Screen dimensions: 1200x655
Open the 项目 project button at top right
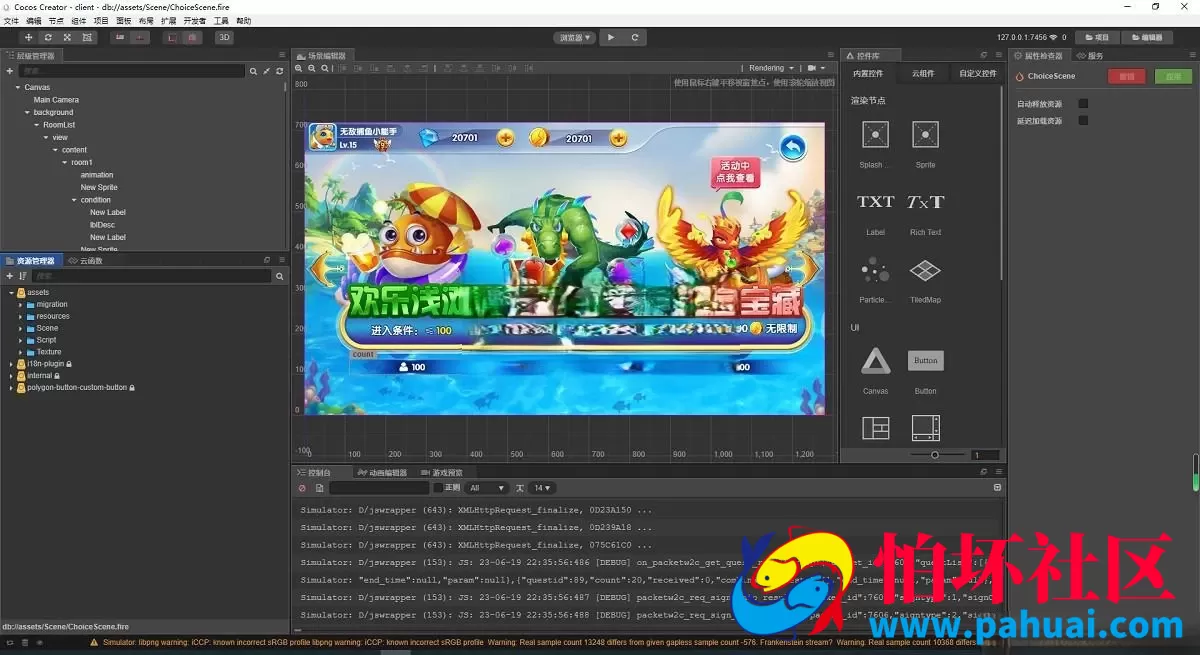point(1097,37)
